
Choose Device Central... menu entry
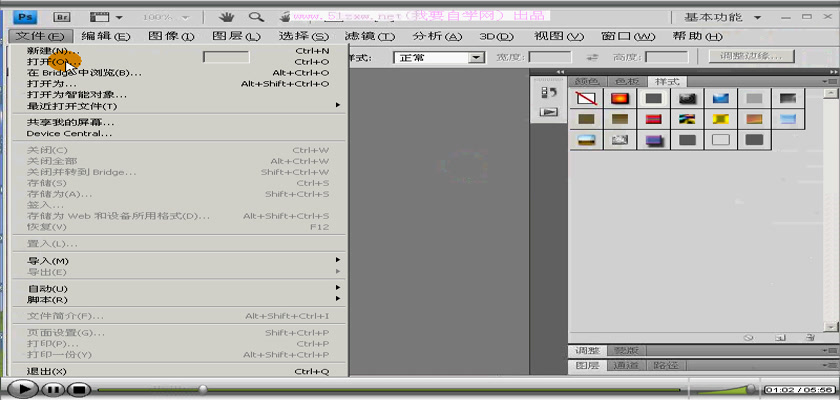pos(180,133)
